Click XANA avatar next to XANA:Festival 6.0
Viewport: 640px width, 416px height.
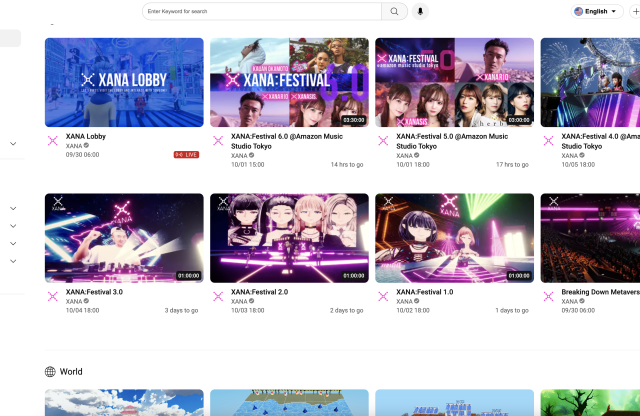tap(218, 141)
